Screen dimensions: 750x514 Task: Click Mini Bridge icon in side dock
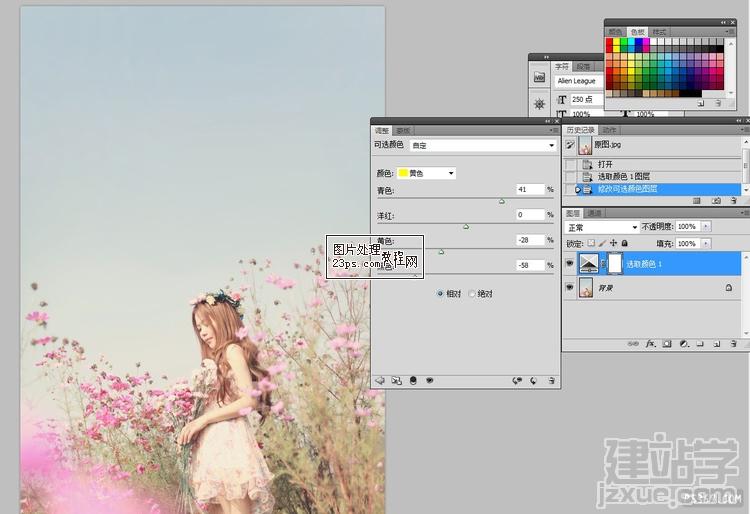[540, 77]
